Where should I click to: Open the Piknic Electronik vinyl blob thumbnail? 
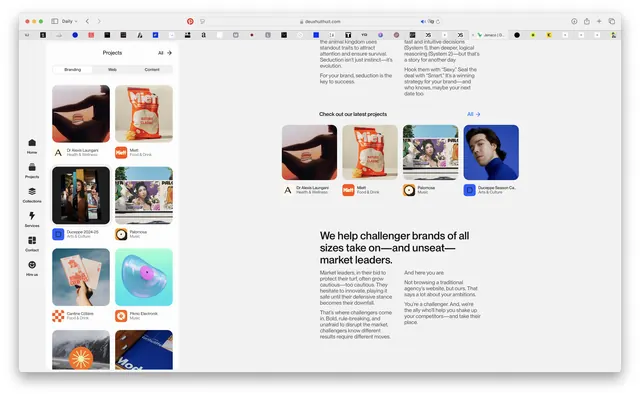tap(144, 277)
